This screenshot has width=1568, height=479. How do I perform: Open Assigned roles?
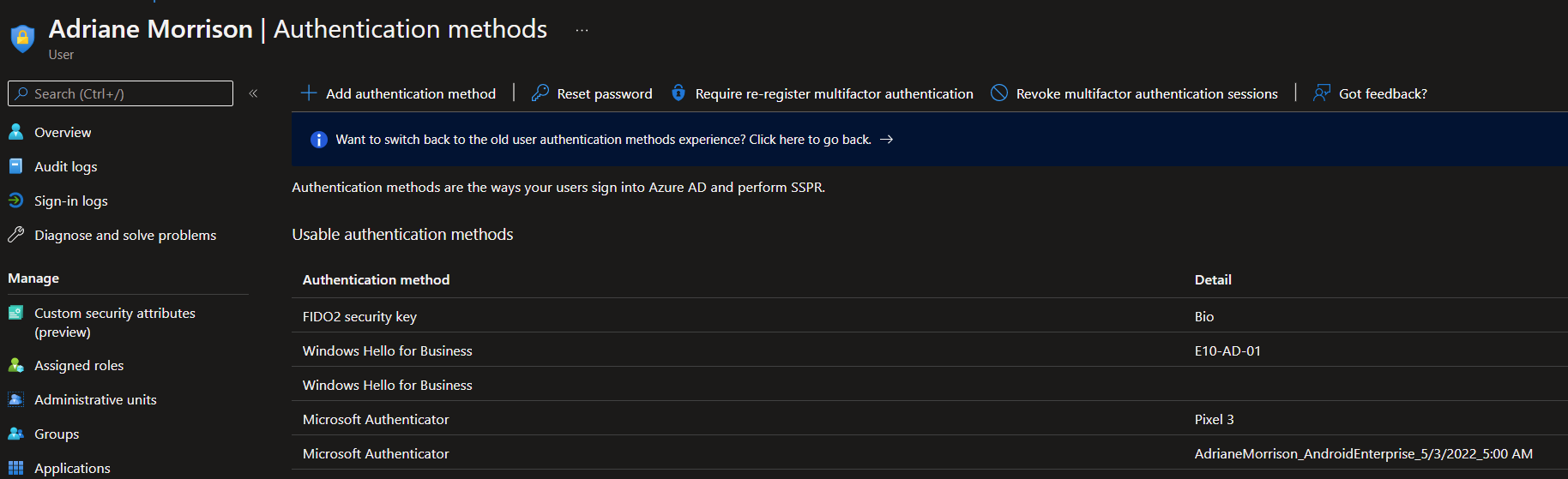[79, 365]
